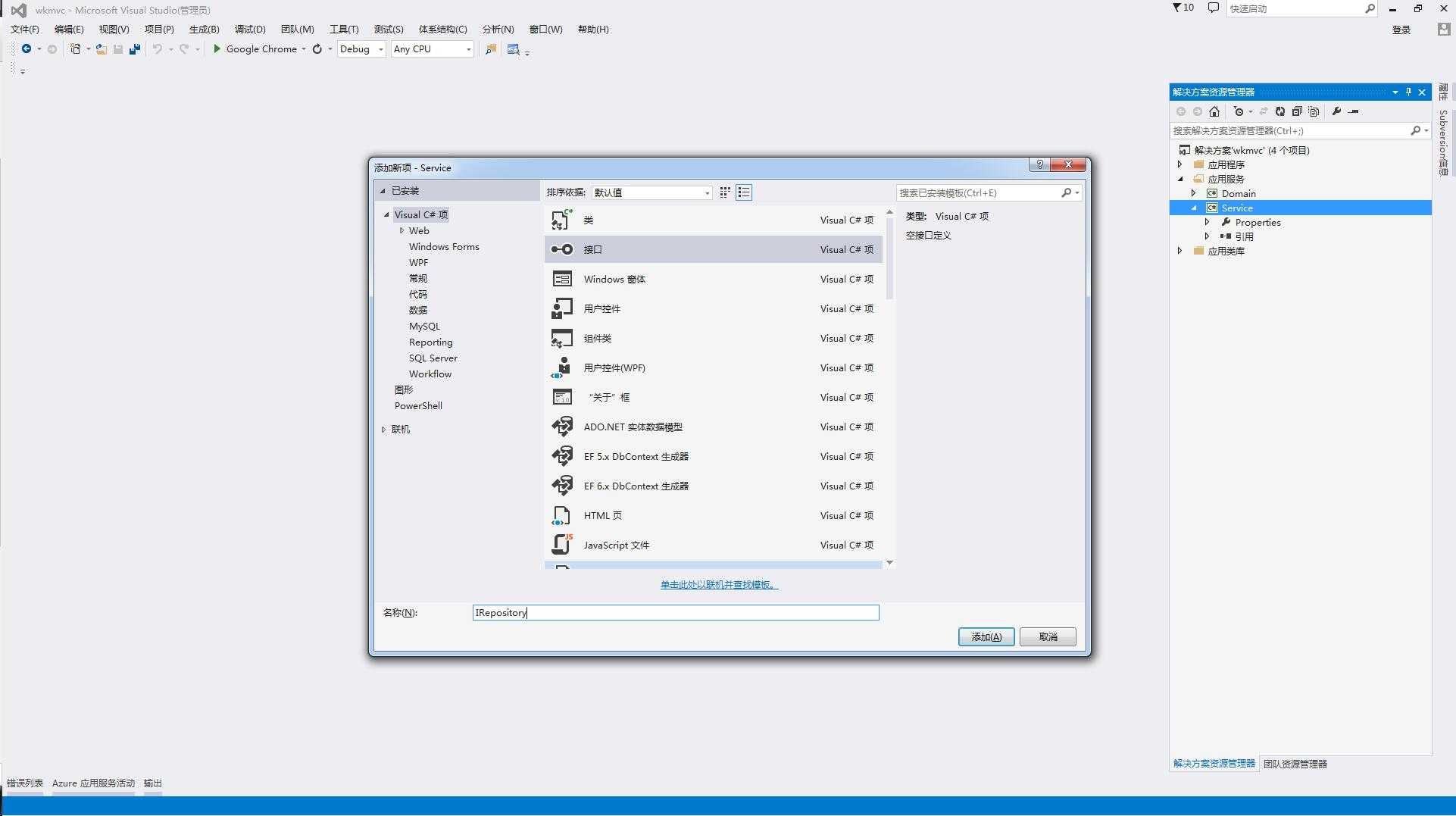Image resolution: width=1456 pixels, height=816 pixels.
Task: Select the JavaScript 文件 template icon
Action: [x=562, y=545]
